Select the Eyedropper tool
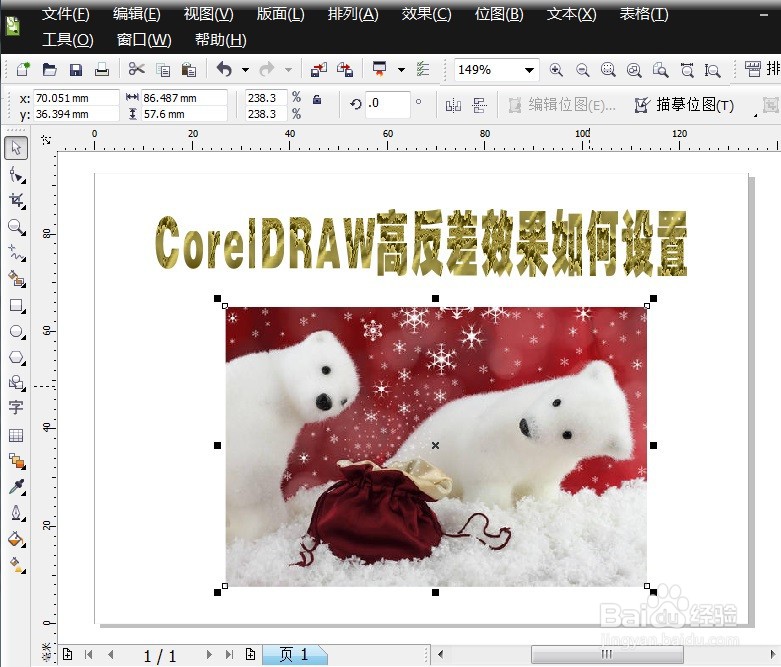The height and width of the screenshot is (667, 781). (x=16, y=487)
